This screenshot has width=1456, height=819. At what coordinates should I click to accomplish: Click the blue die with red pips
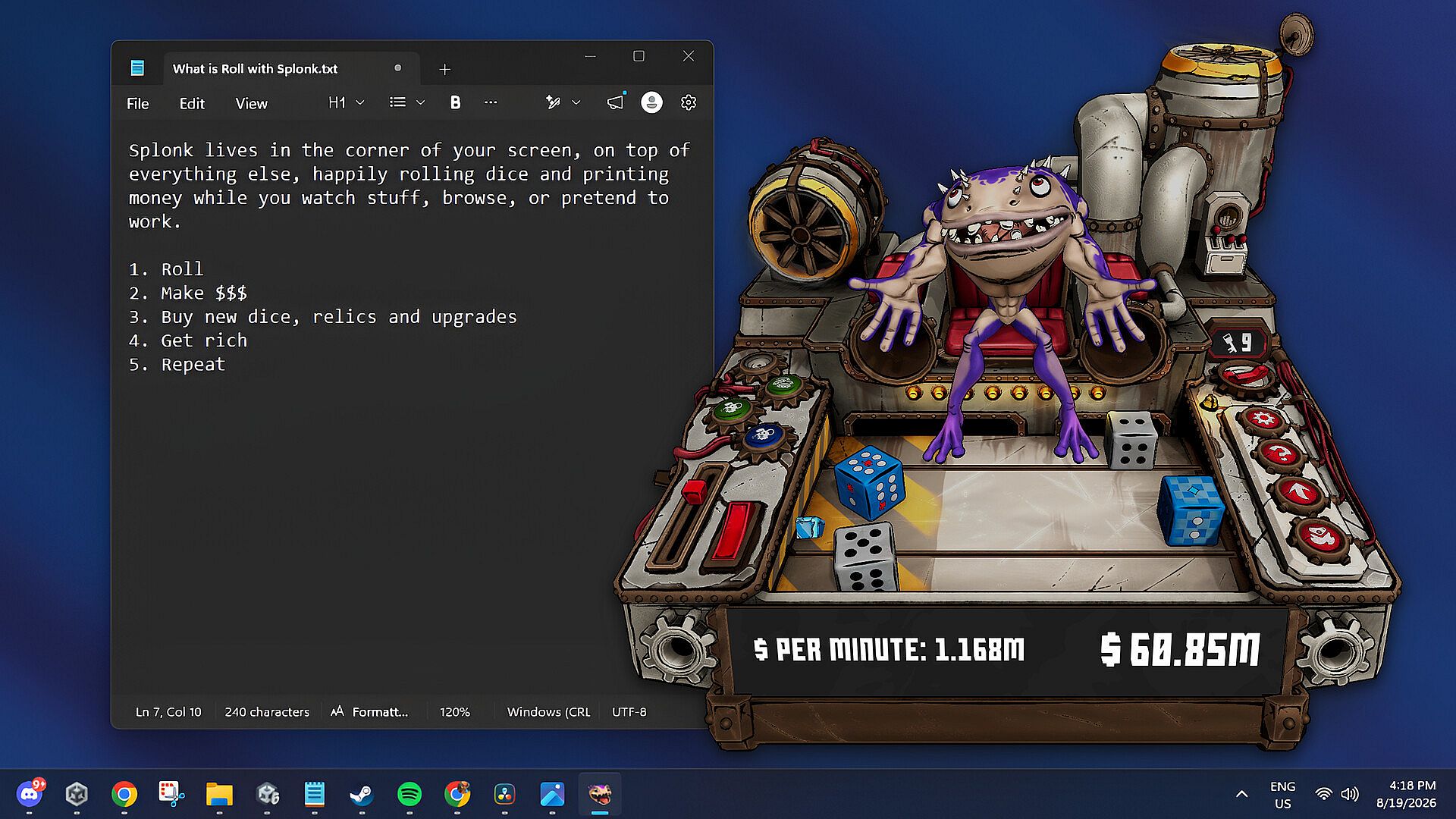pyautogui.click(x=869, y=482)
